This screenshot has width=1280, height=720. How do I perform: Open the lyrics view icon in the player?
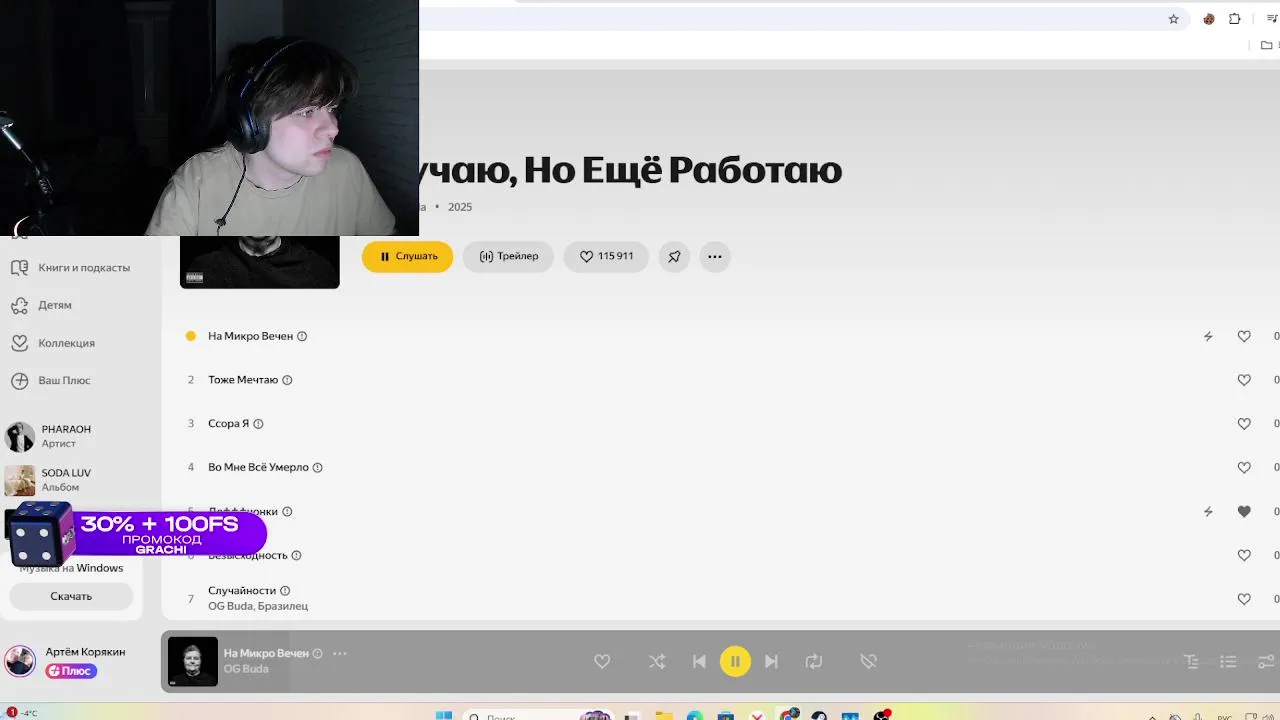tap(1191, 661)
